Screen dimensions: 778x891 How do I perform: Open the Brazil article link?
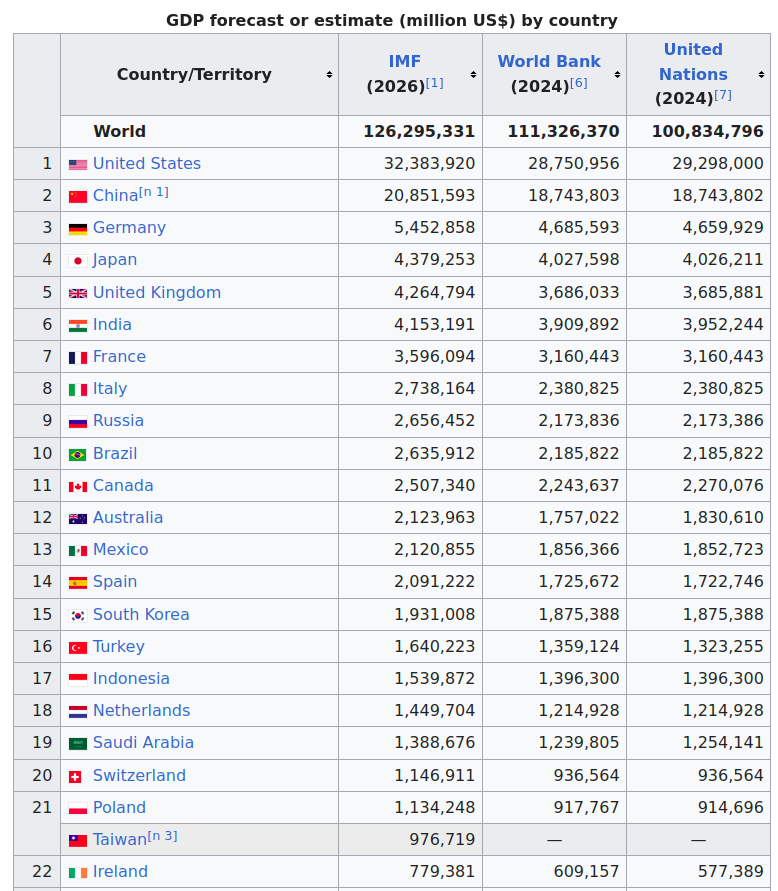coord(115,453)
